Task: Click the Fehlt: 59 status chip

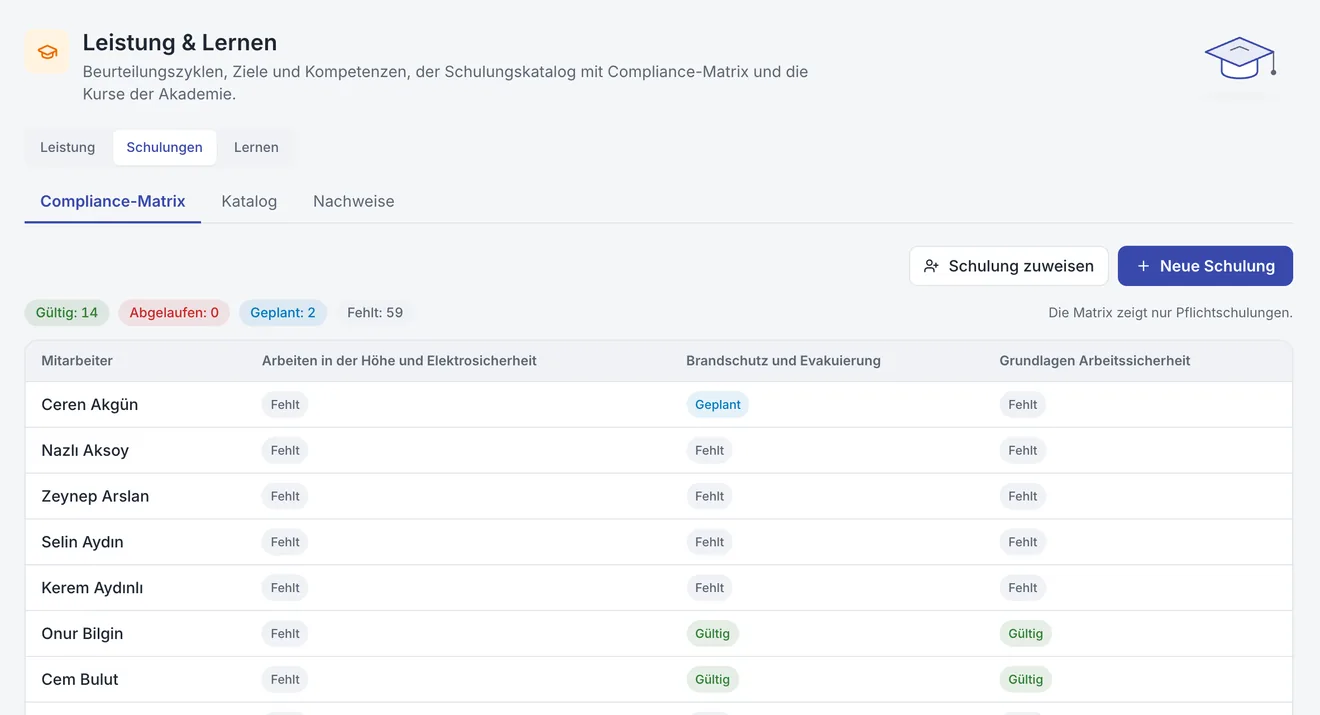Action: [375, 313]
